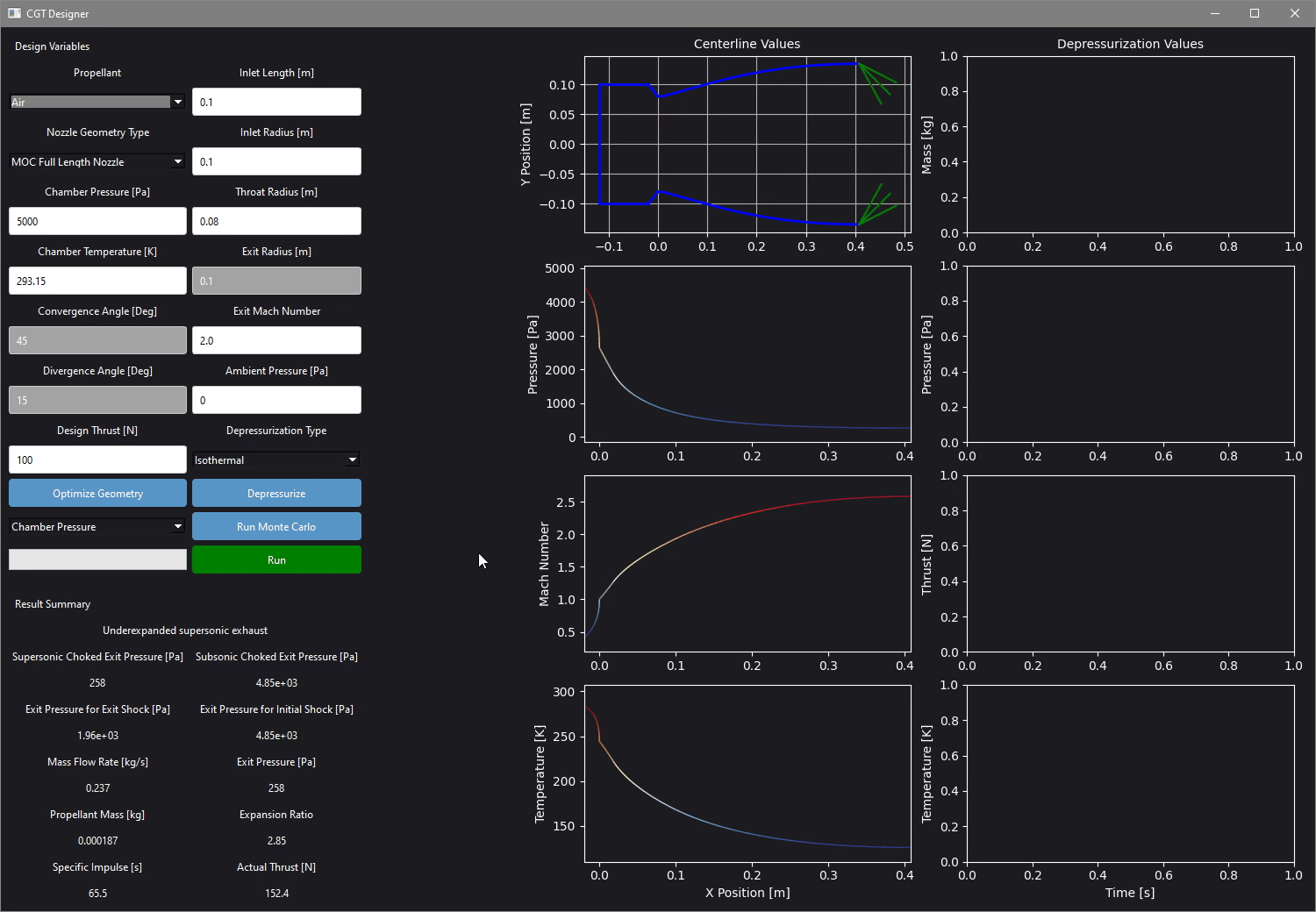Click the nozzle geometry Centerline Values plot

tap(747, 145)
